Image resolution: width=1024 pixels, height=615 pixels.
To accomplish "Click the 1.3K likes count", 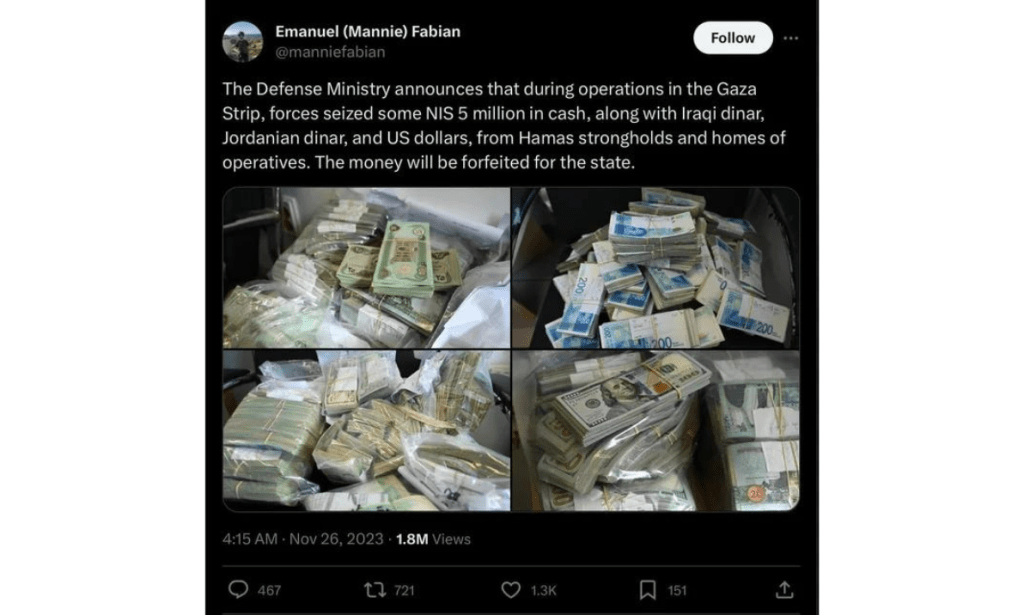I will tap(543, 591).
